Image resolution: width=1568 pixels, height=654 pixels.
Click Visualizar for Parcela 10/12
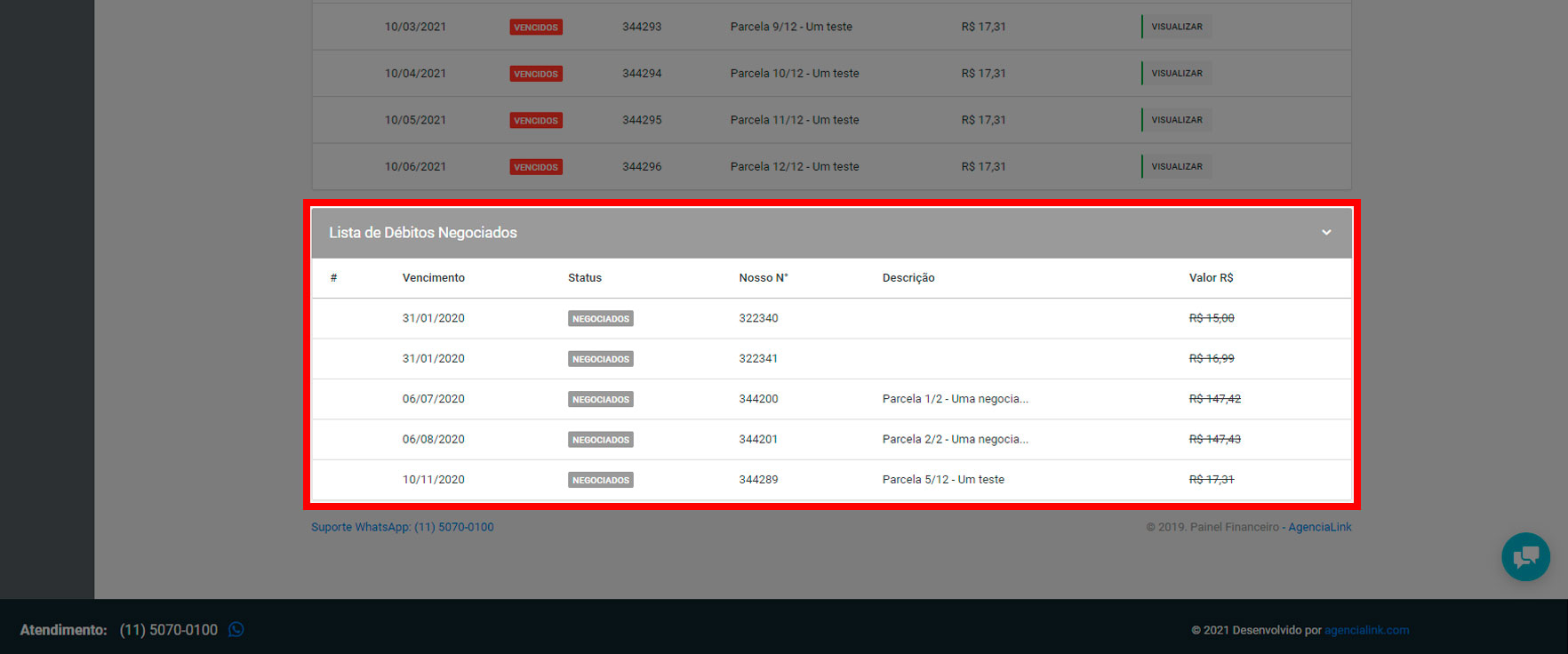[1176, 74]
